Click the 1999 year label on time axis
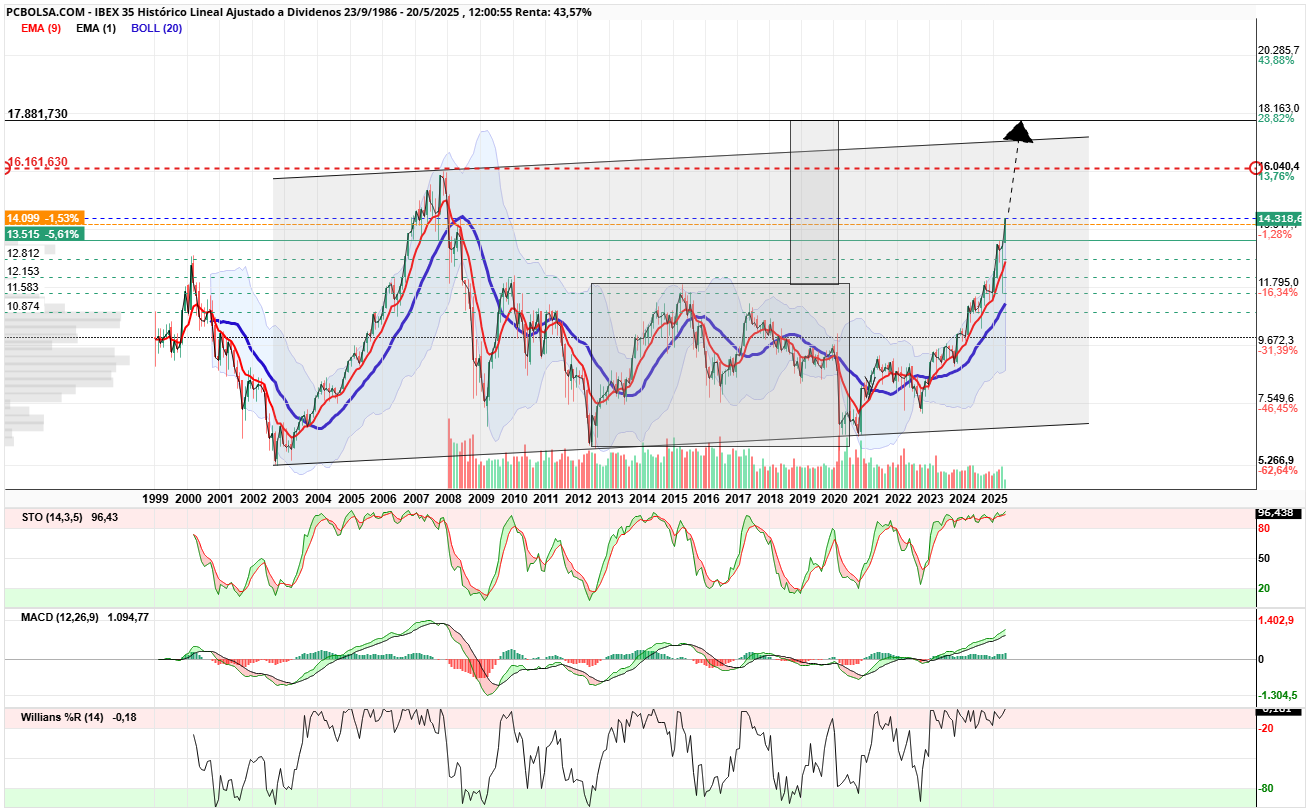The height and width of the screenshot is (812, 1310). 156,498
